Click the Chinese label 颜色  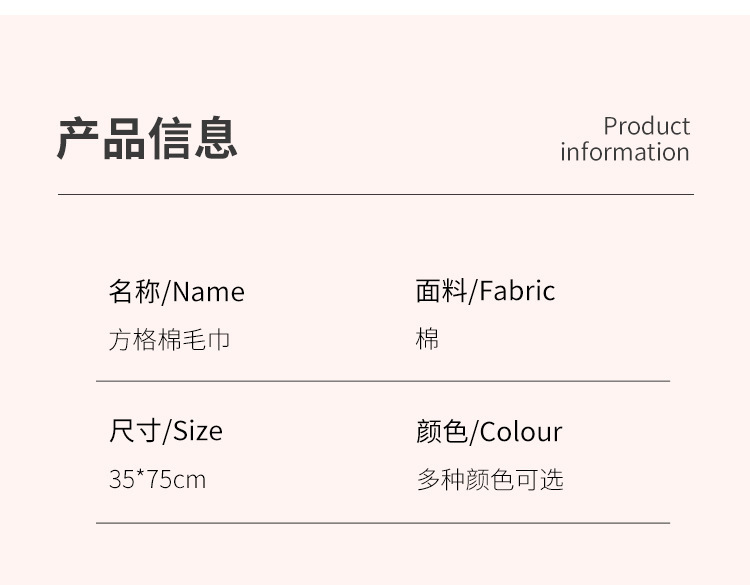(441, 432)
